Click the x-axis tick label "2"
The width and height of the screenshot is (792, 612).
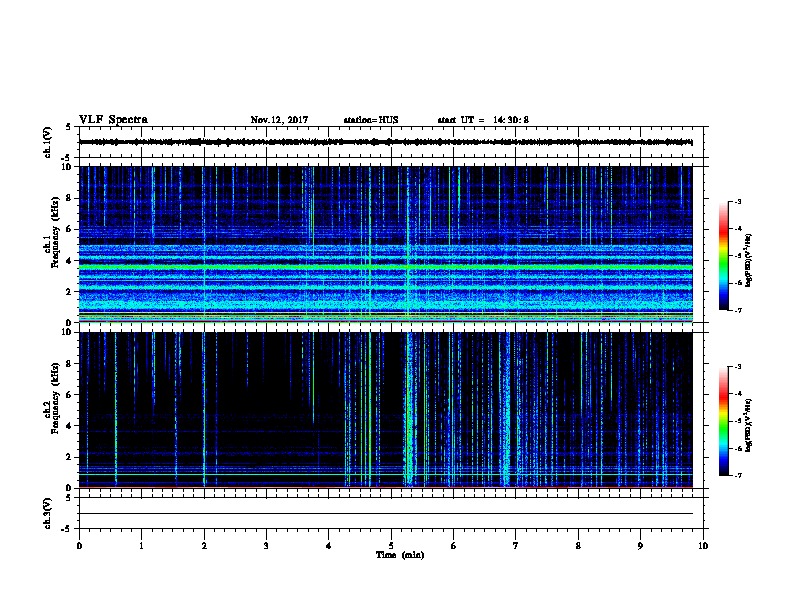point(204,545)
